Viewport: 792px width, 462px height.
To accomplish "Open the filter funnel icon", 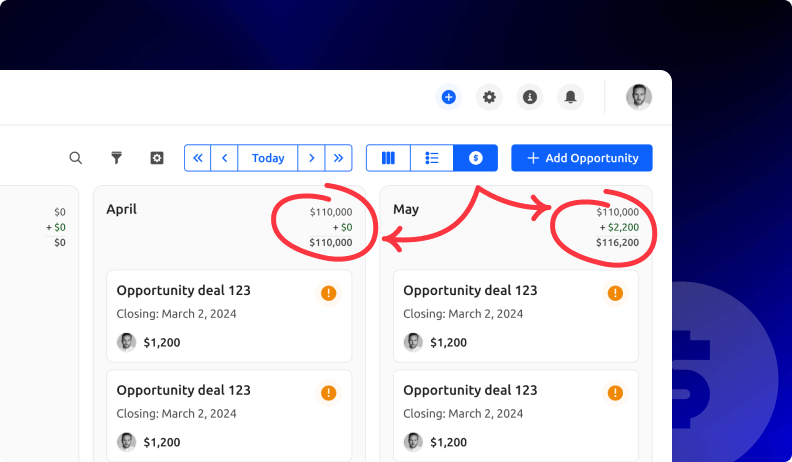I will (x=117, y=158).
